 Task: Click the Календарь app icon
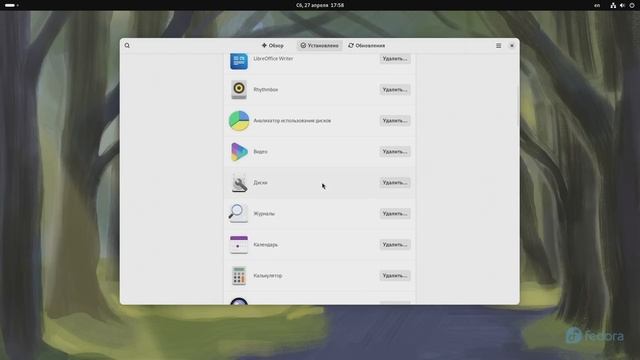click(x=239, y=244)
